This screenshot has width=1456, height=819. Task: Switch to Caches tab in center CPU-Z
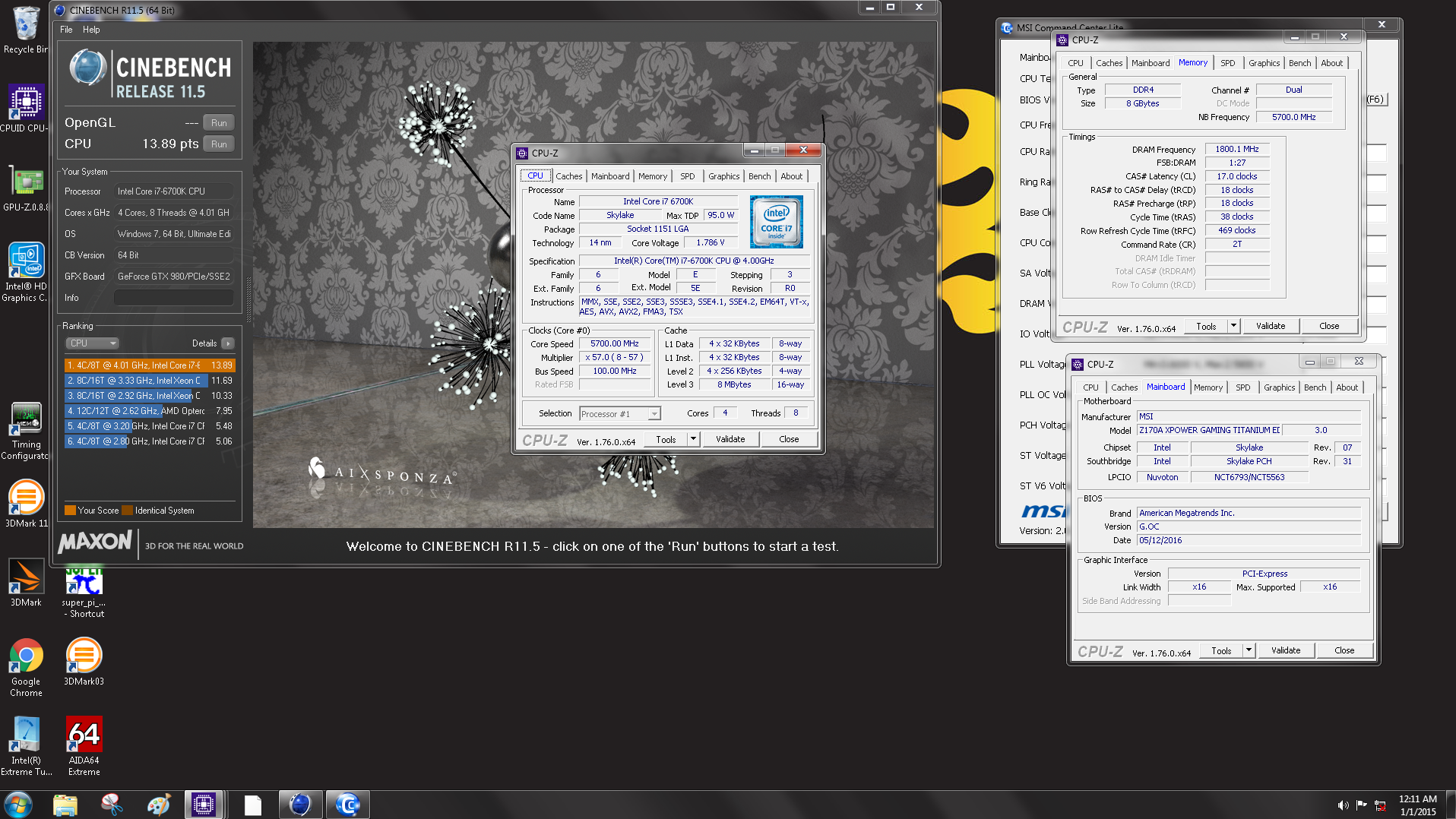pos(568,176)
